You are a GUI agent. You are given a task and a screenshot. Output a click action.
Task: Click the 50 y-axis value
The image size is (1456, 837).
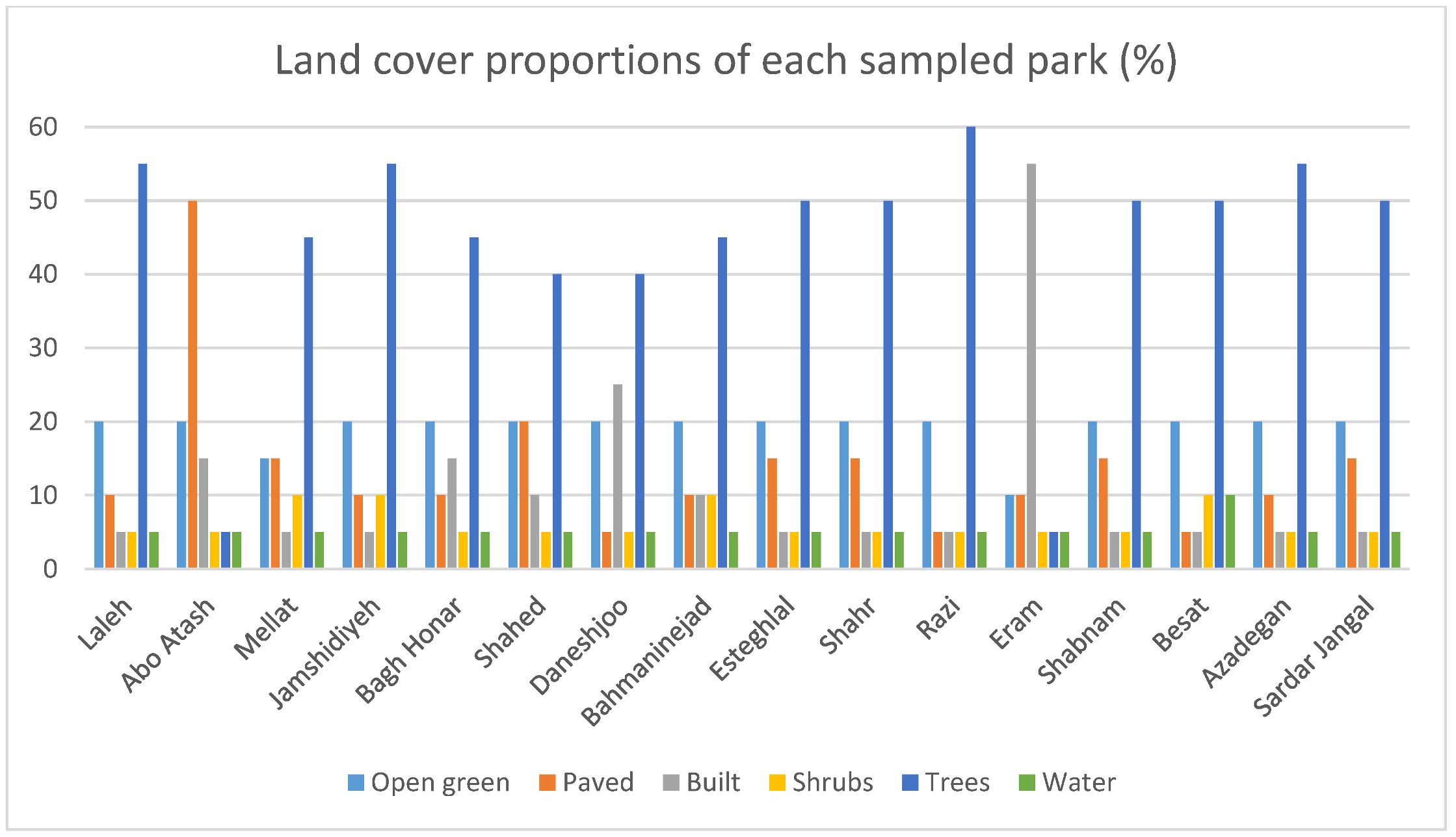pyautogui.click(x=43, y=200)
